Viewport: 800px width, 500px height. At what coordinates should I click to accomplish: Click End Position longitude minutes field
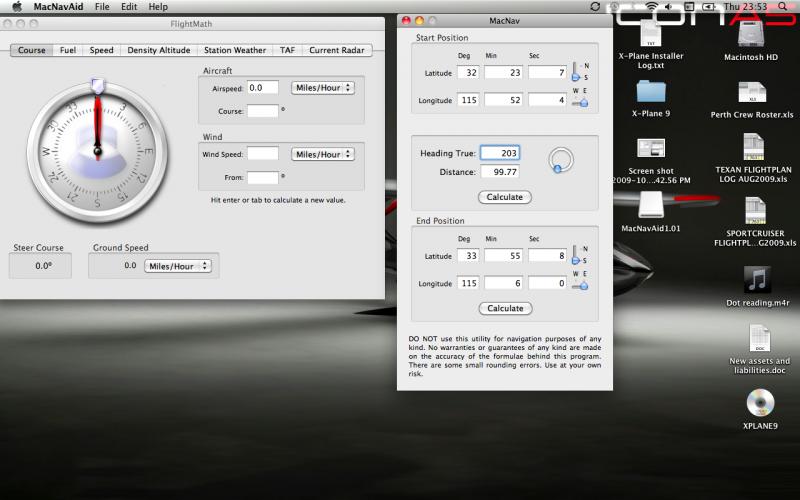503,283
